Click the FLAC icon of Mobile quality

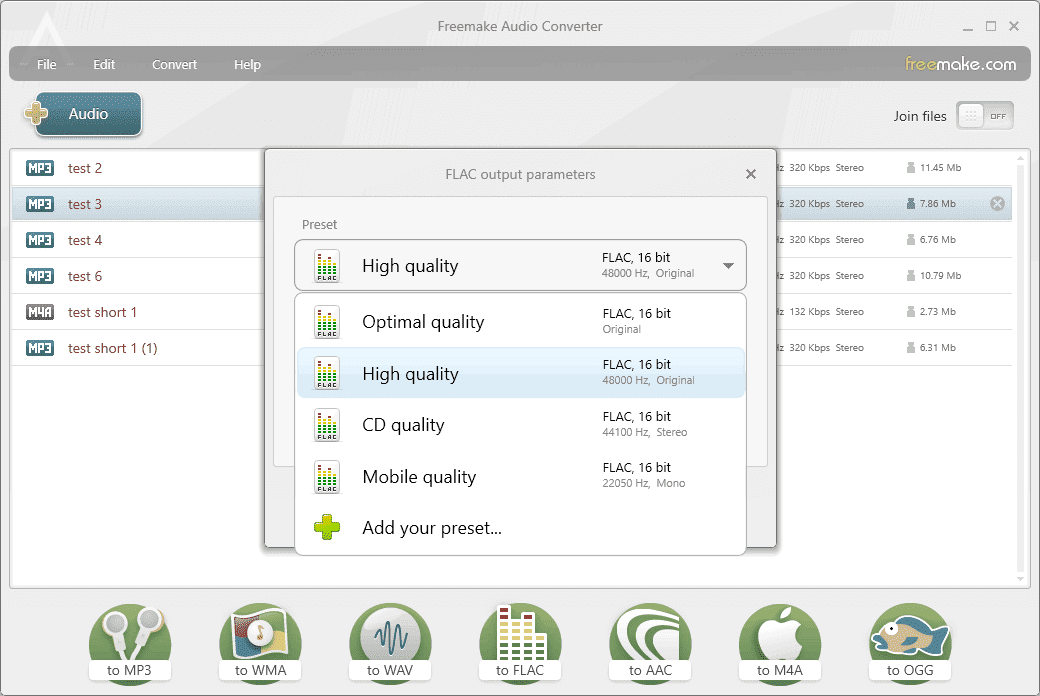click(327, 476)
